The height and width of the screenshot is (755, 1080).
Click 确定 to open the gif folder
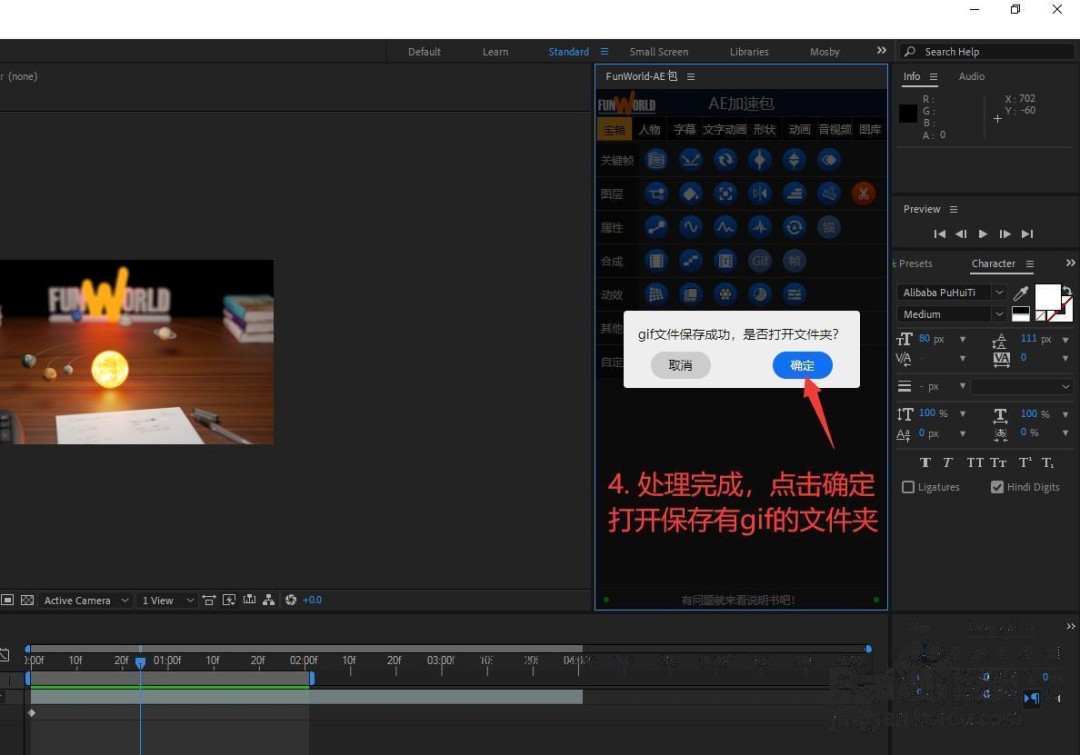click(802, 365)
